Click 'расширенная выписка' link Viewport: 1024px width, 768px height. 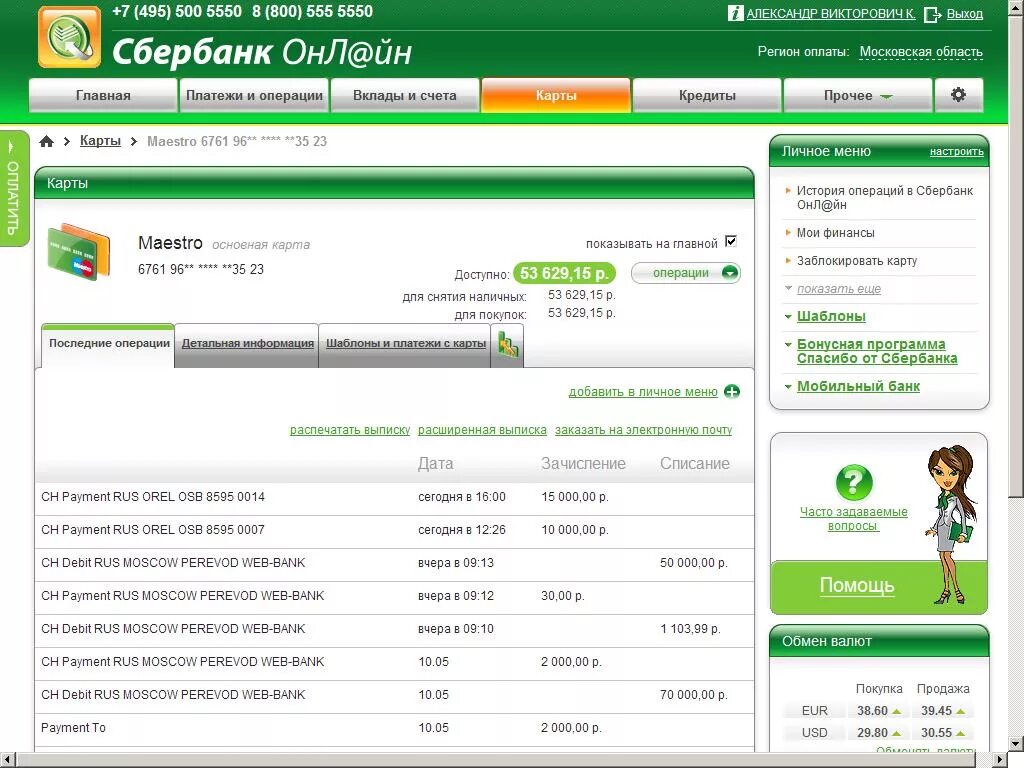click(482, 430)
